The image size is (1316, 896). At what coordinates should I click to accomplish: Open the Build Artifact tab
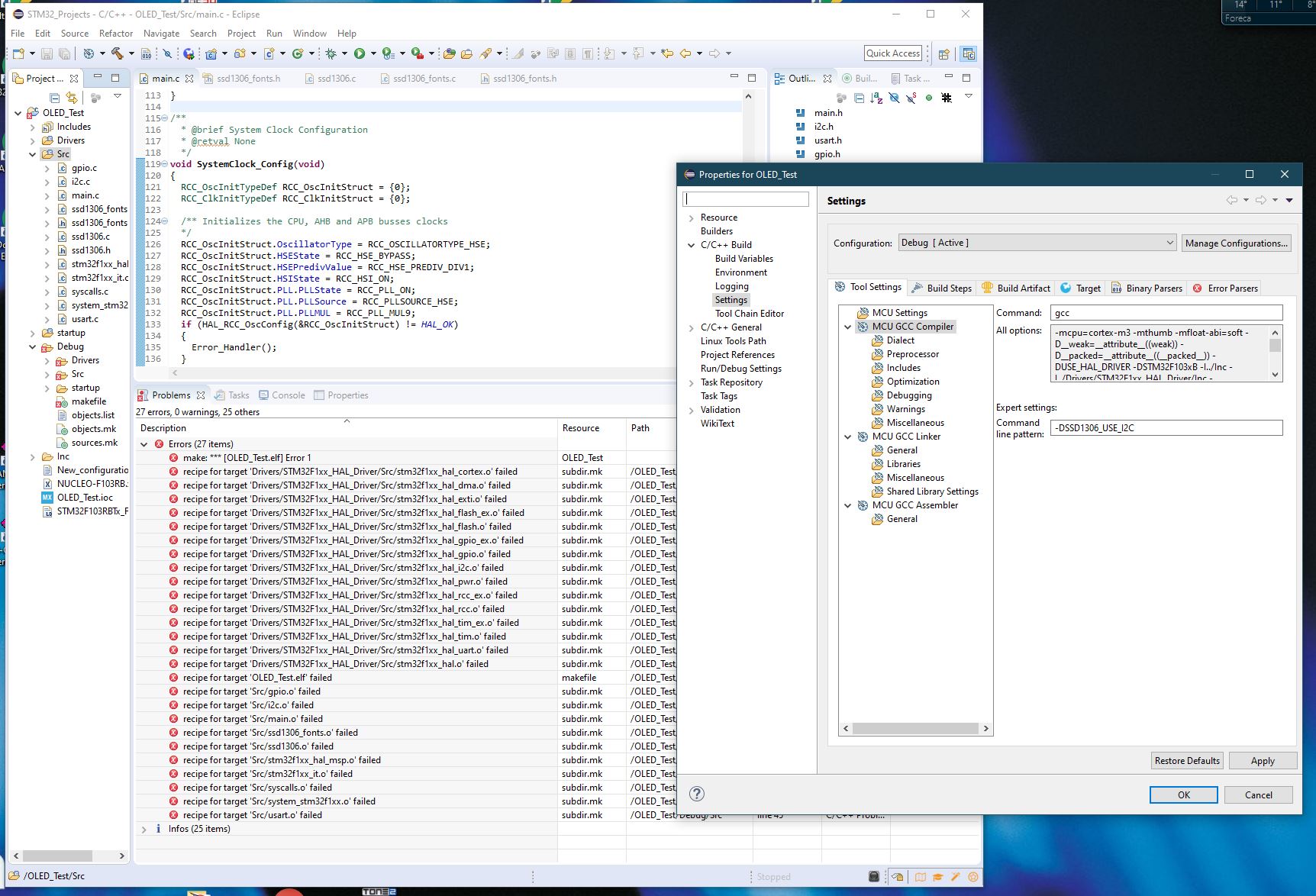(1015, 288)
